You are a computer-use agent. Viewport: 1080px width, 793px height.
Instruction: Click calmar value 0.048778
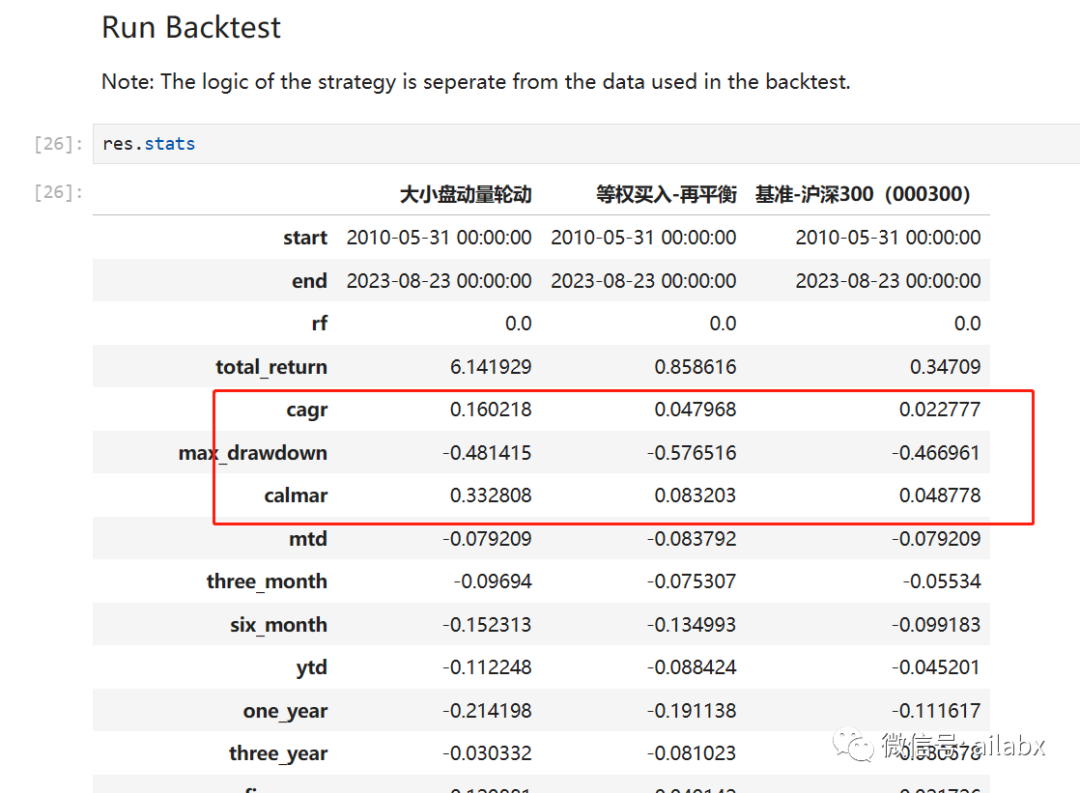click(939, 495)
